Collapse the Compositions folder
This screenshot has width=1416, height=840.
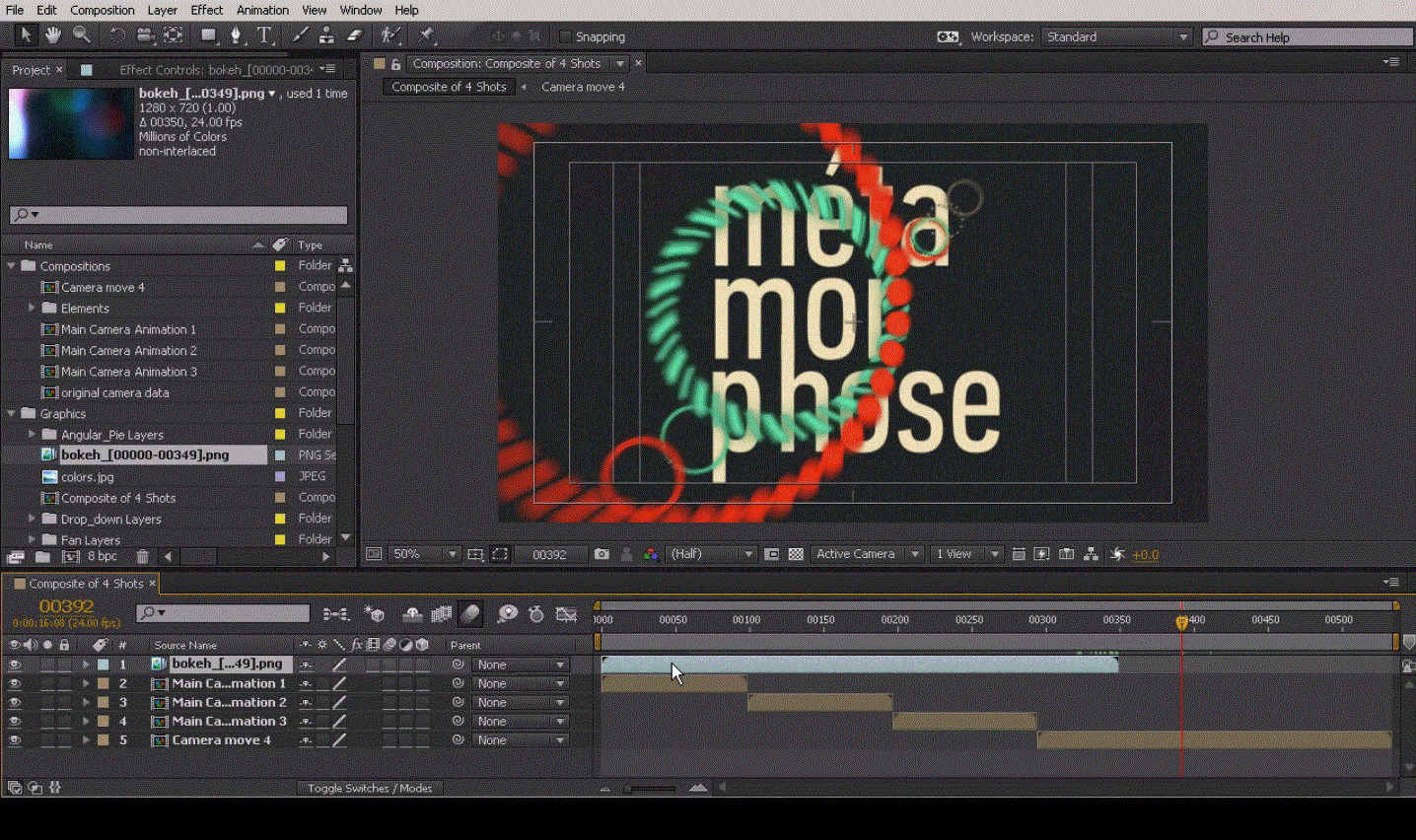(x=11, y=266)
